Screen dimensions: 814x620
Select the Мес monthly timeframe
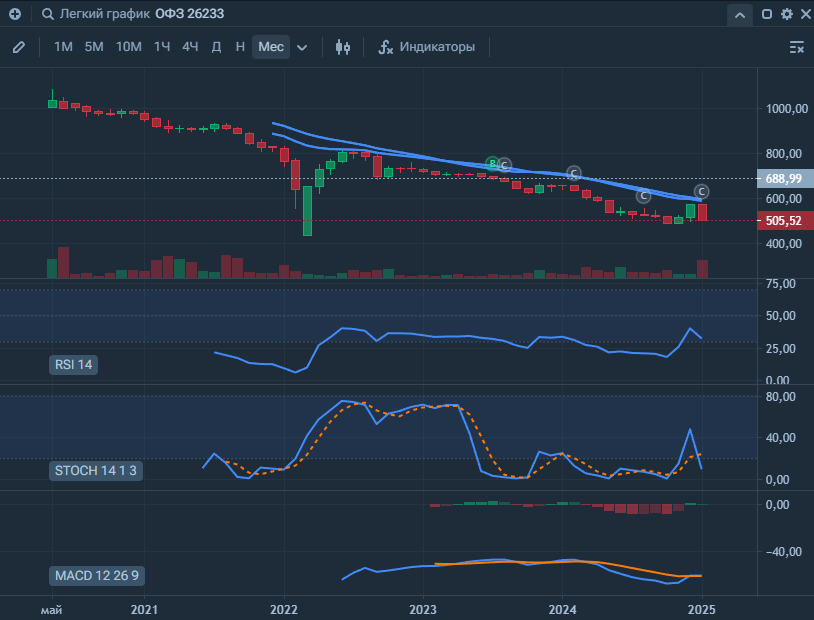tap(271, 47)
